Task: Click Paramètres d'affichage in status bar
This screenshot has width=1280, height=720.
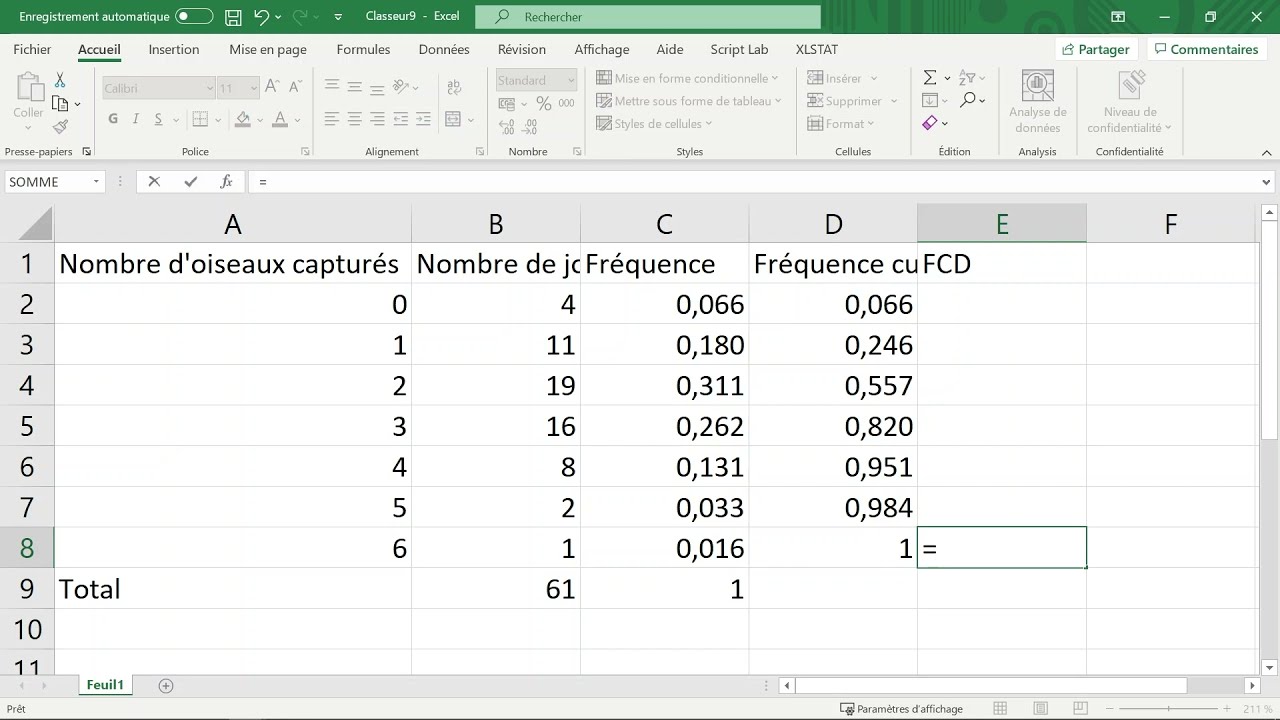Action: pyautogui.click(x=901, y=709)
